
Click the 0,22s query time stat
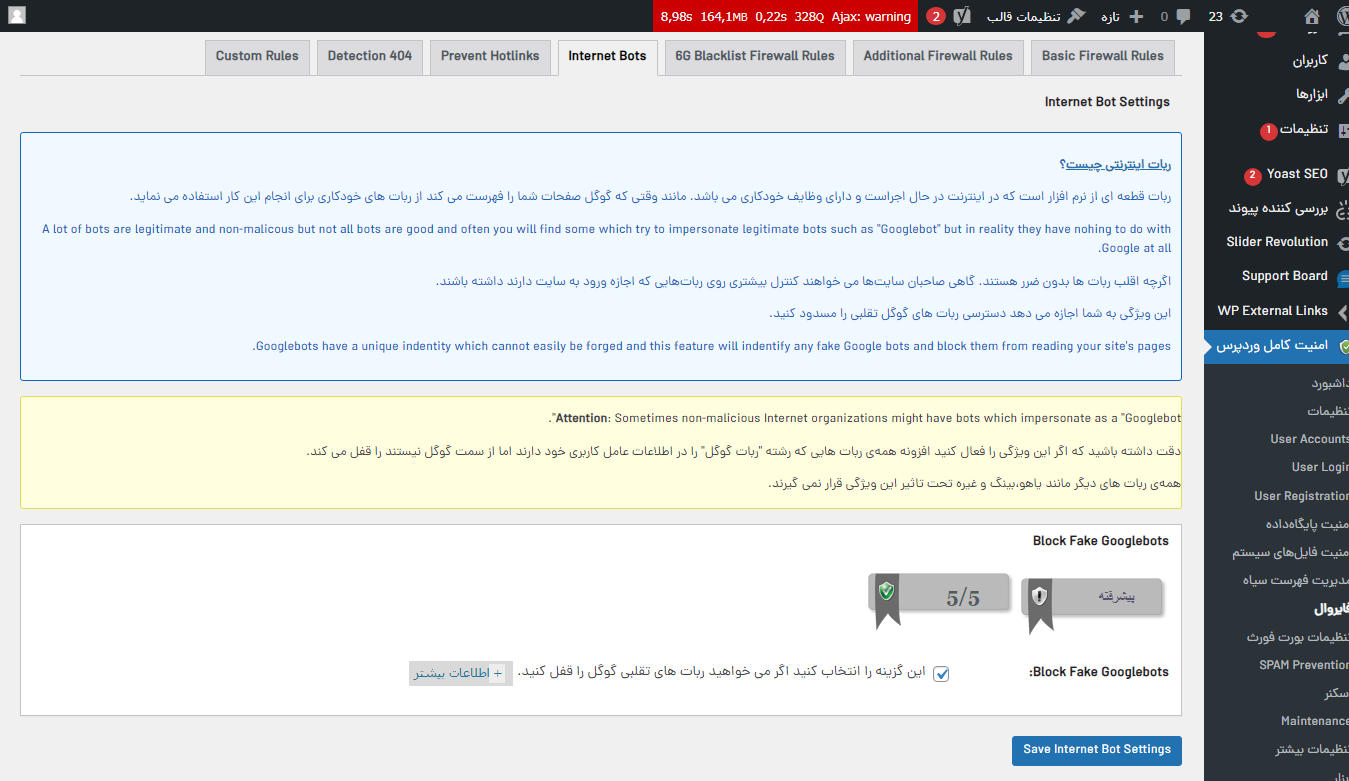(x=771, y=16)
